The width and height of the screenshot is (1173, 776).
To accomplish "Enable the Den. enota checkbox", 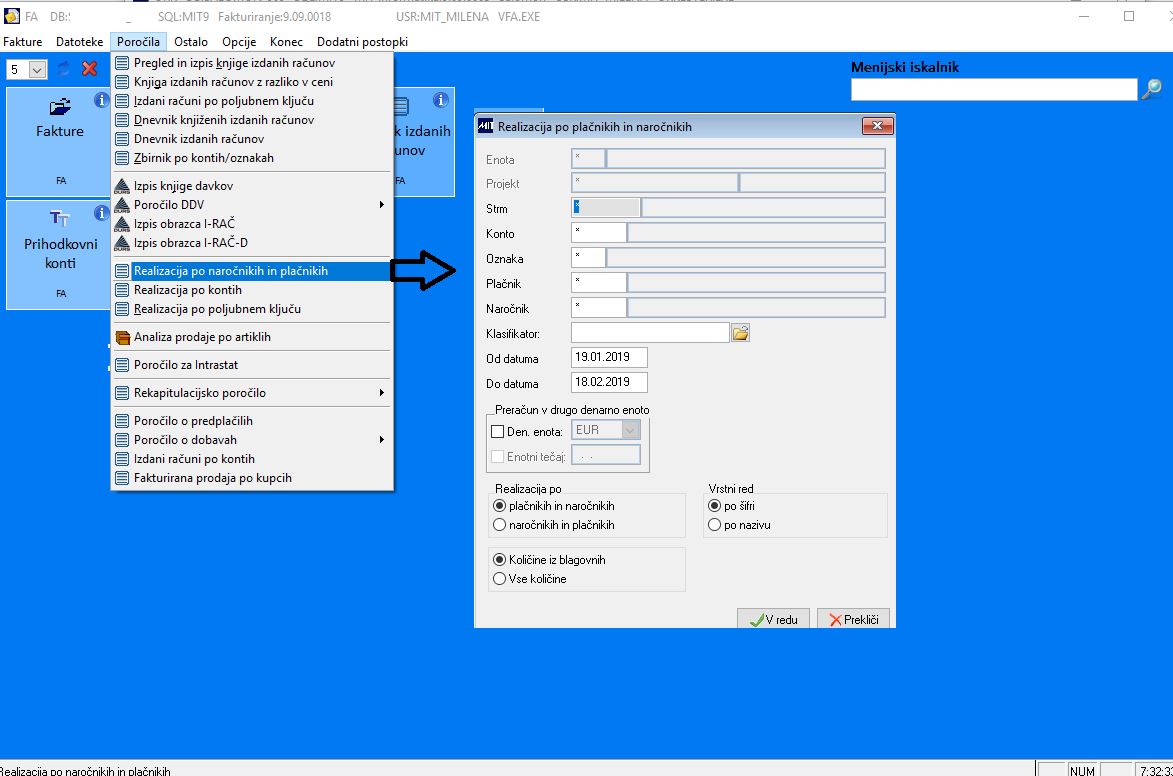I will point(497,432).
